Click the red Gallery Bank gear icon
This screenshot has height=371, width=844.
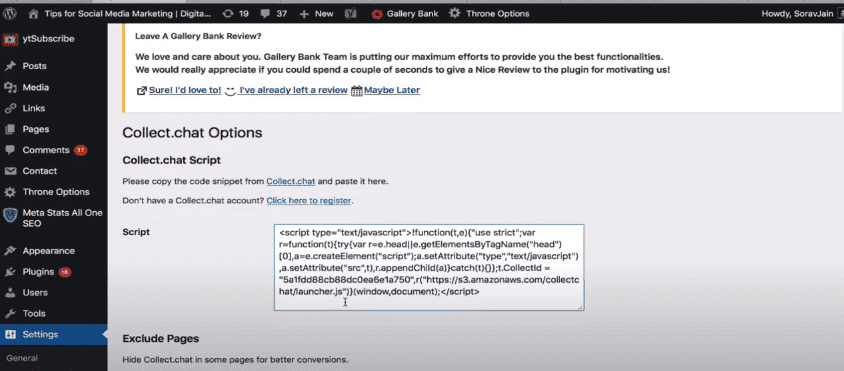pyautogui.click(x=377, y=14)
